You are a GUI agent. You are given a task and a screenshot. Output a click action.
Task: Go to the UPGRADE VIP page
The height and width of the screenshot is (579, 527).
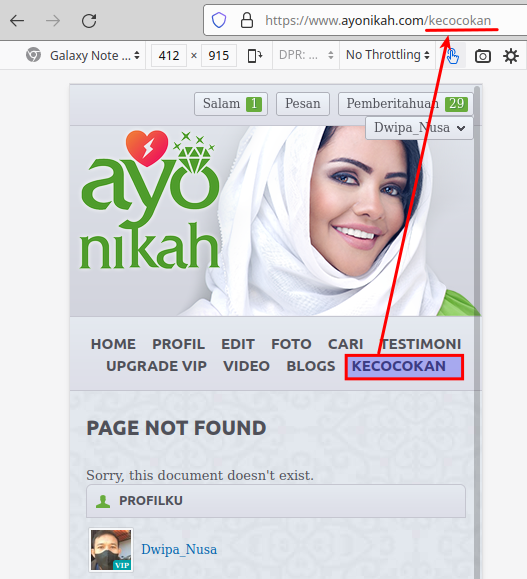[x=156, y=366]
